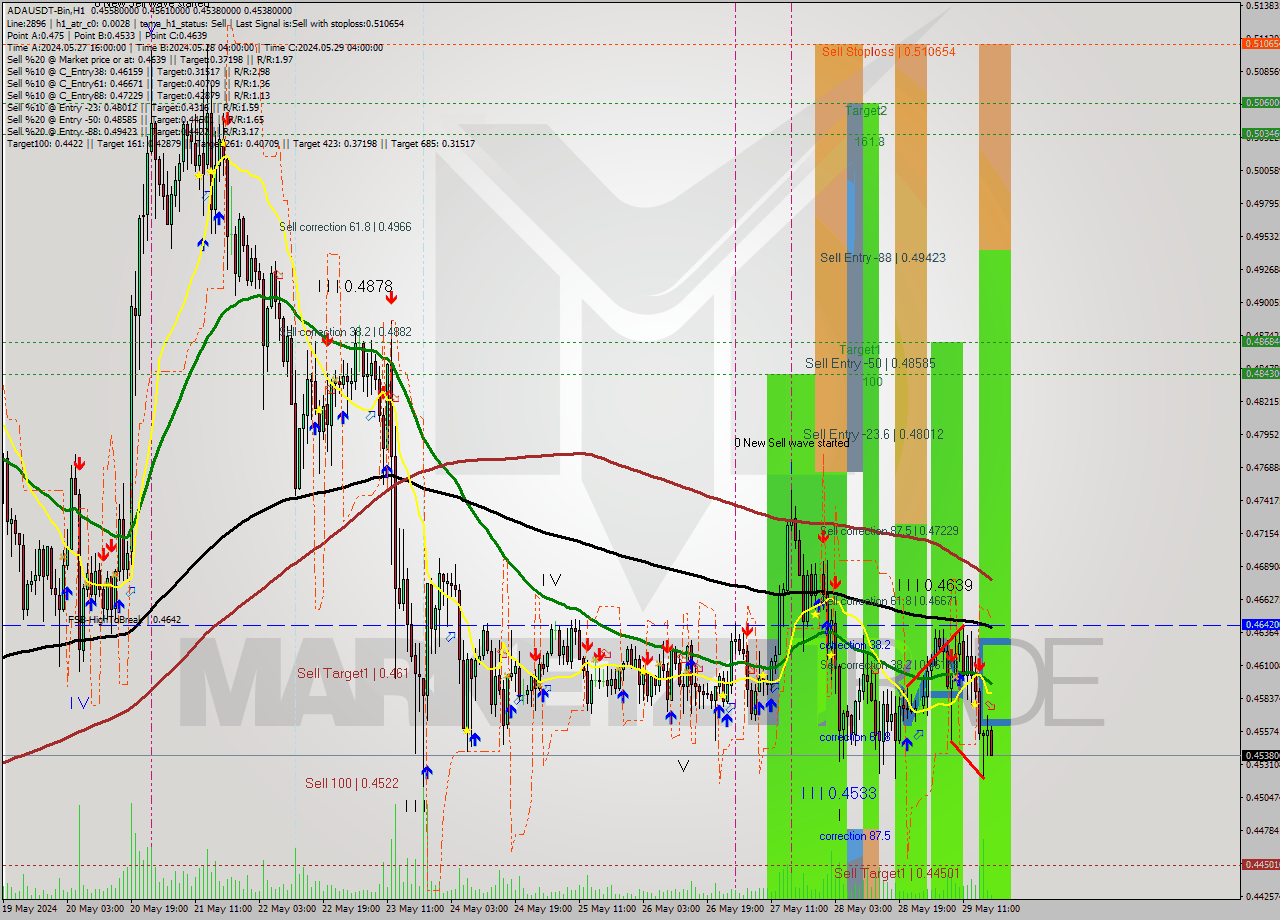Click 'Sell correction 61.8 | 0.46671' label
This screenshot has height=920, width=1280.
tap(890, 601)
